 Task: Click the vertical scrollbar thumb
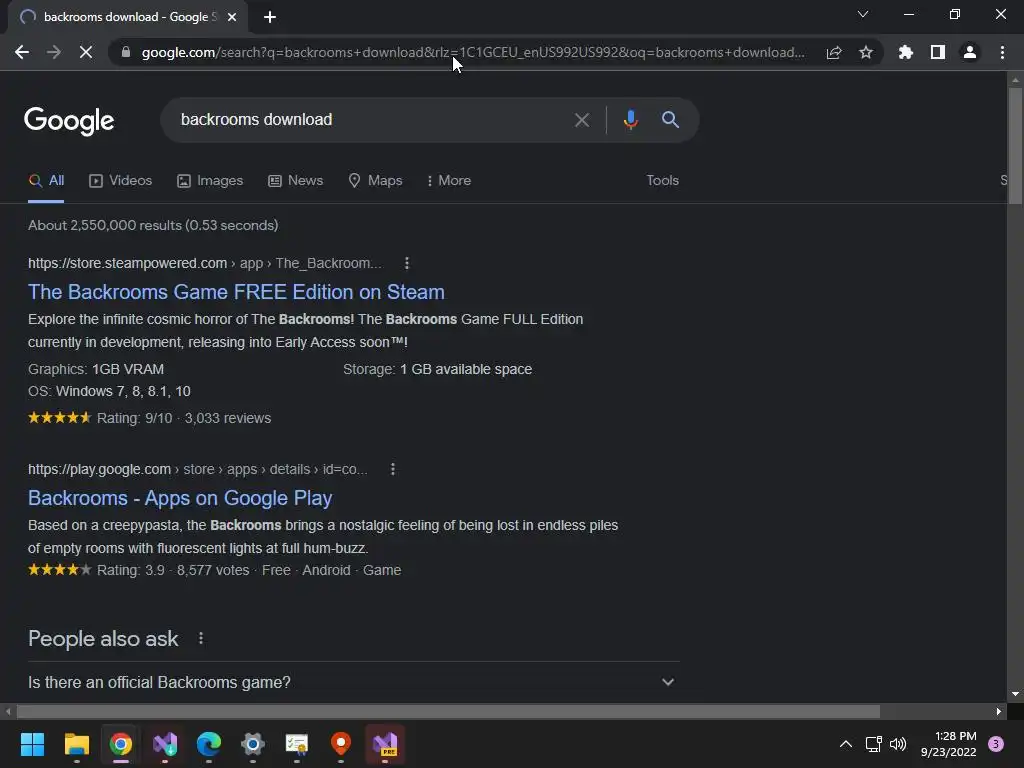pyautogui.click(x=1015, y=146)
